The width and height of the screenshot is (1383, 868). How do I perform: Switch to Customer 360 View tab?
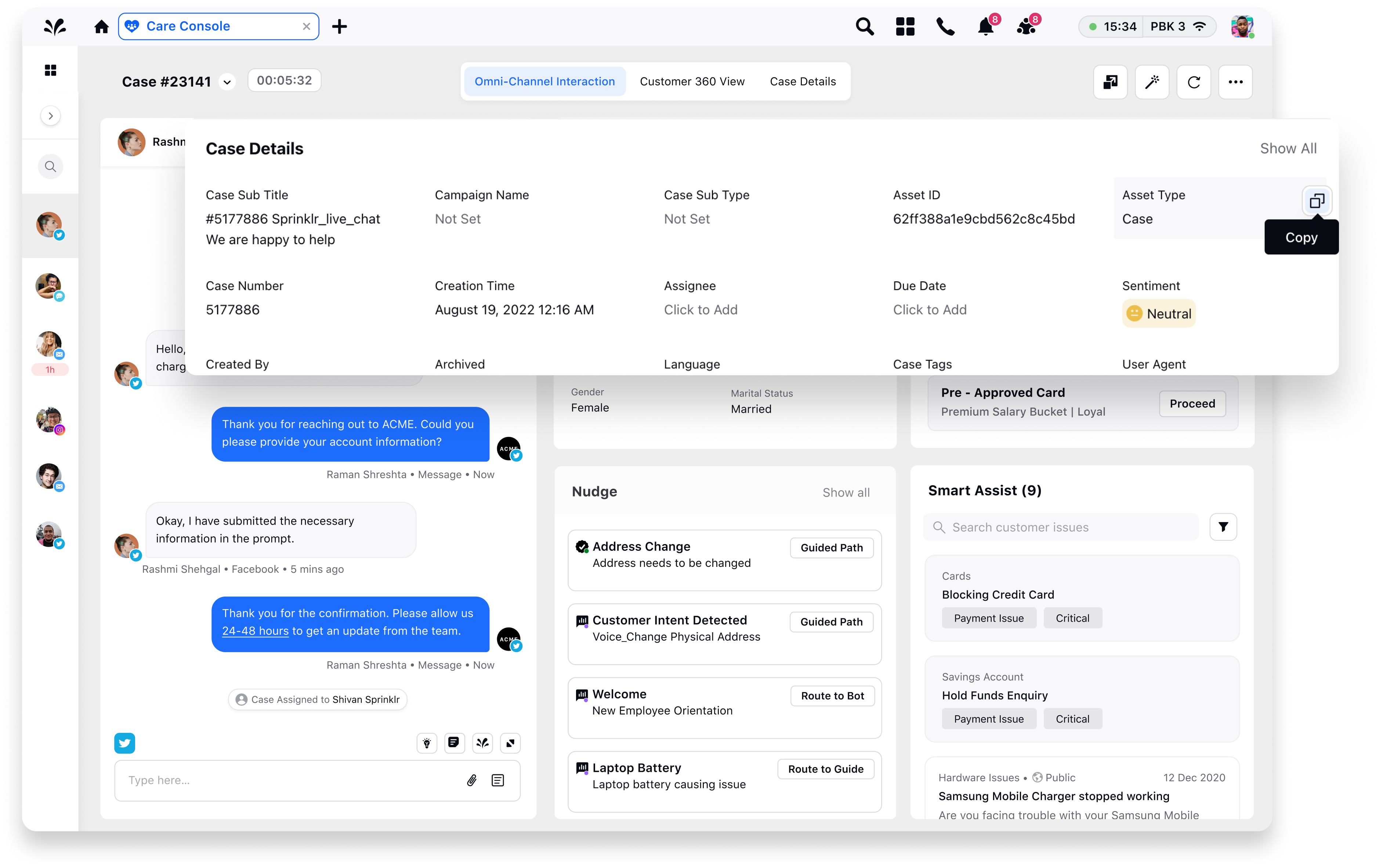692,82
